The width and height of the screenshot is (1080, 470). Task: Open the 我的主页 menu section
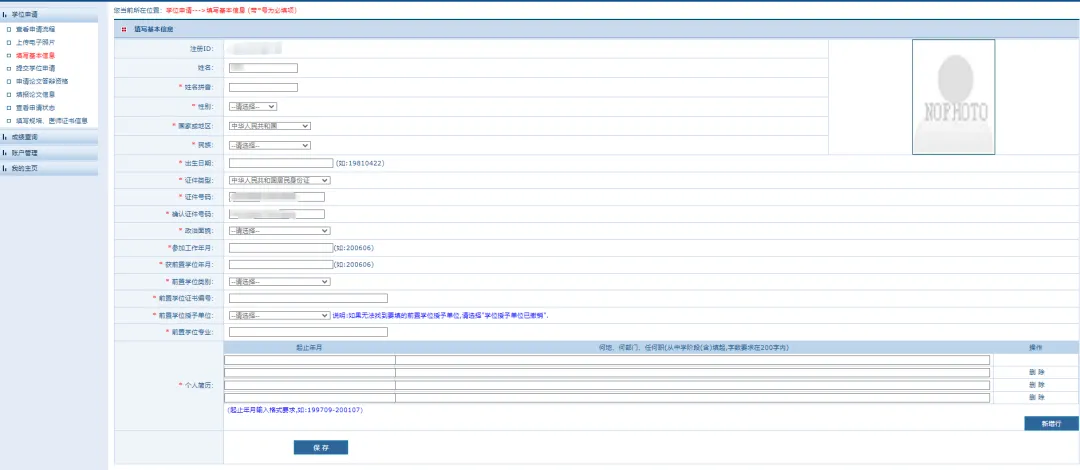[x=25, y=168]
